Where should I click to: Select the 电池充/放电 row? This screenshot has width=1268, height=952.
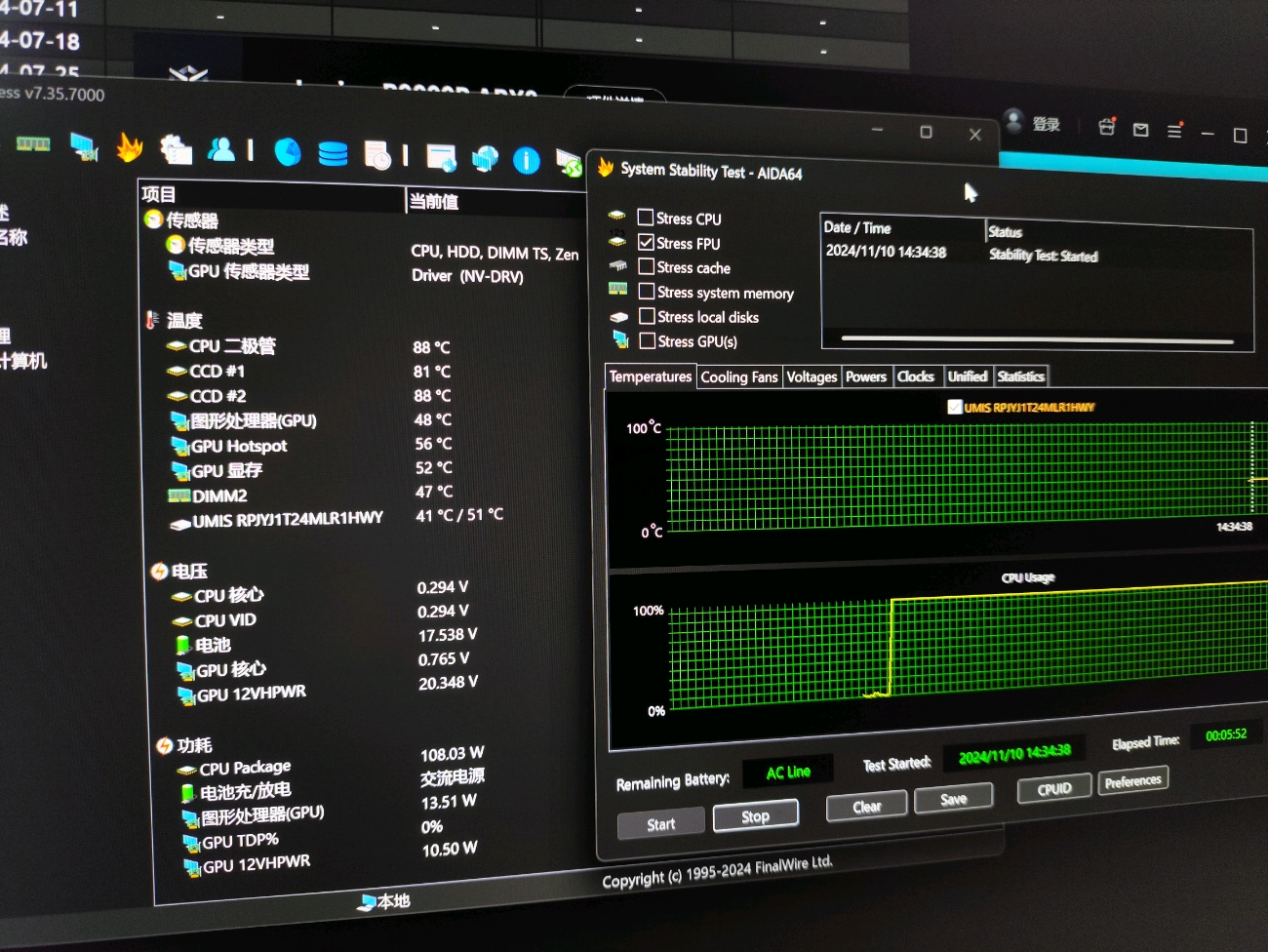(x=335, y=785)
